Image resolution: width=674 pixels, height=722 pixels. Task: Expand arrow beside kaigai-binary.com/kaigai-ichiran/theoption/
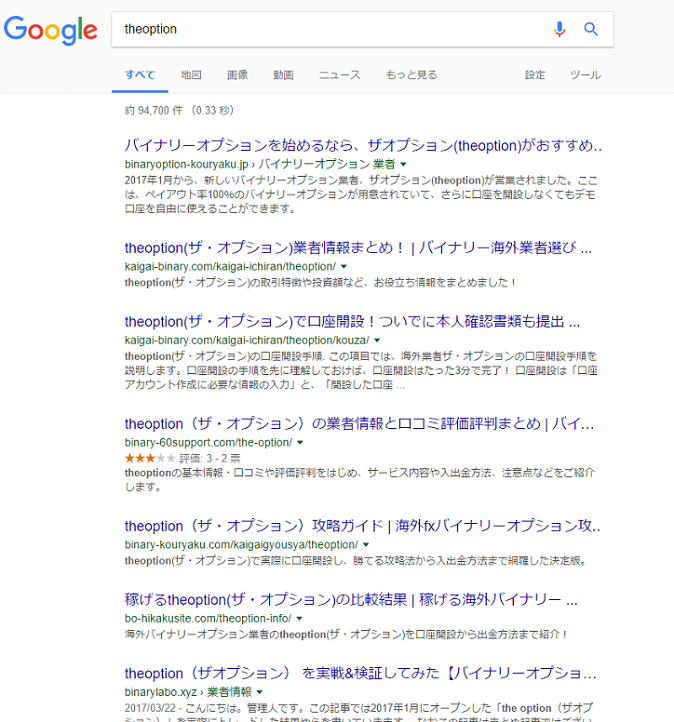coord(344,267)
